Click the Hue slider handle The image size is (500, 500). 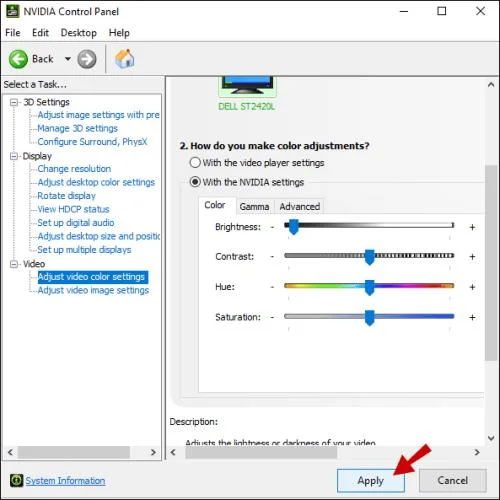click(x=369, y=287)
